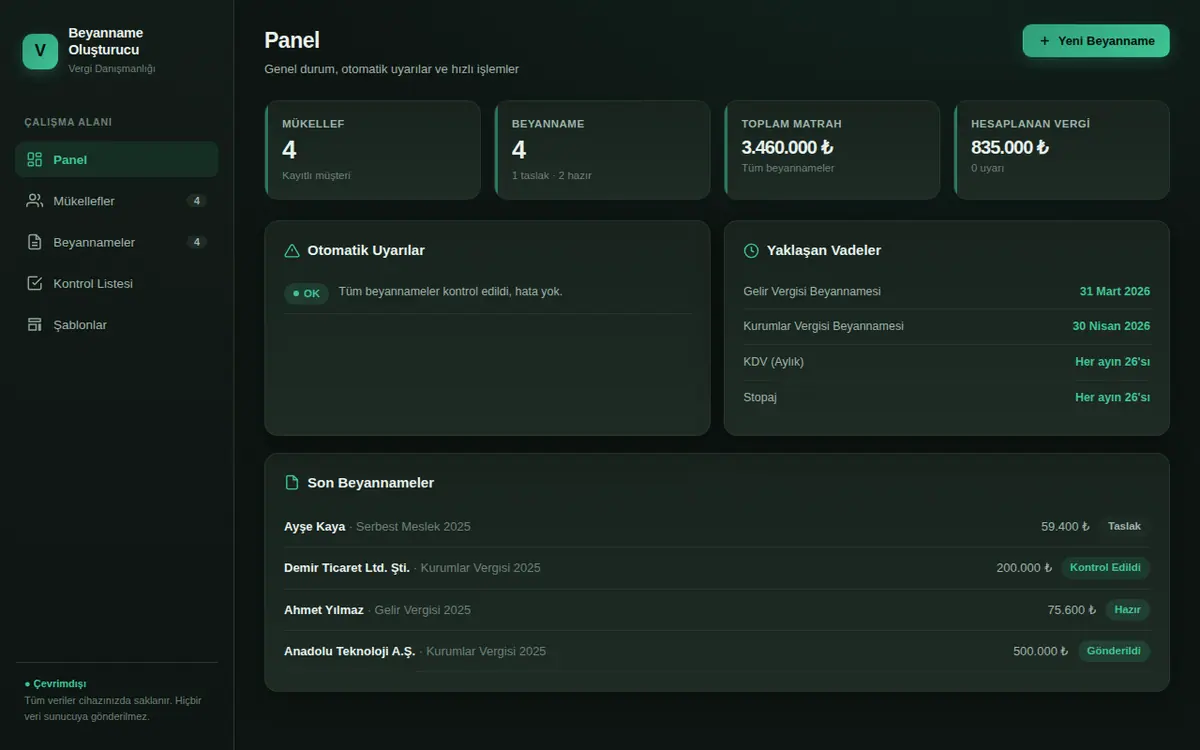
Task: Open Anadolu Teknoloji A.Ş. declaration
Action: click(x=717, y=651)
